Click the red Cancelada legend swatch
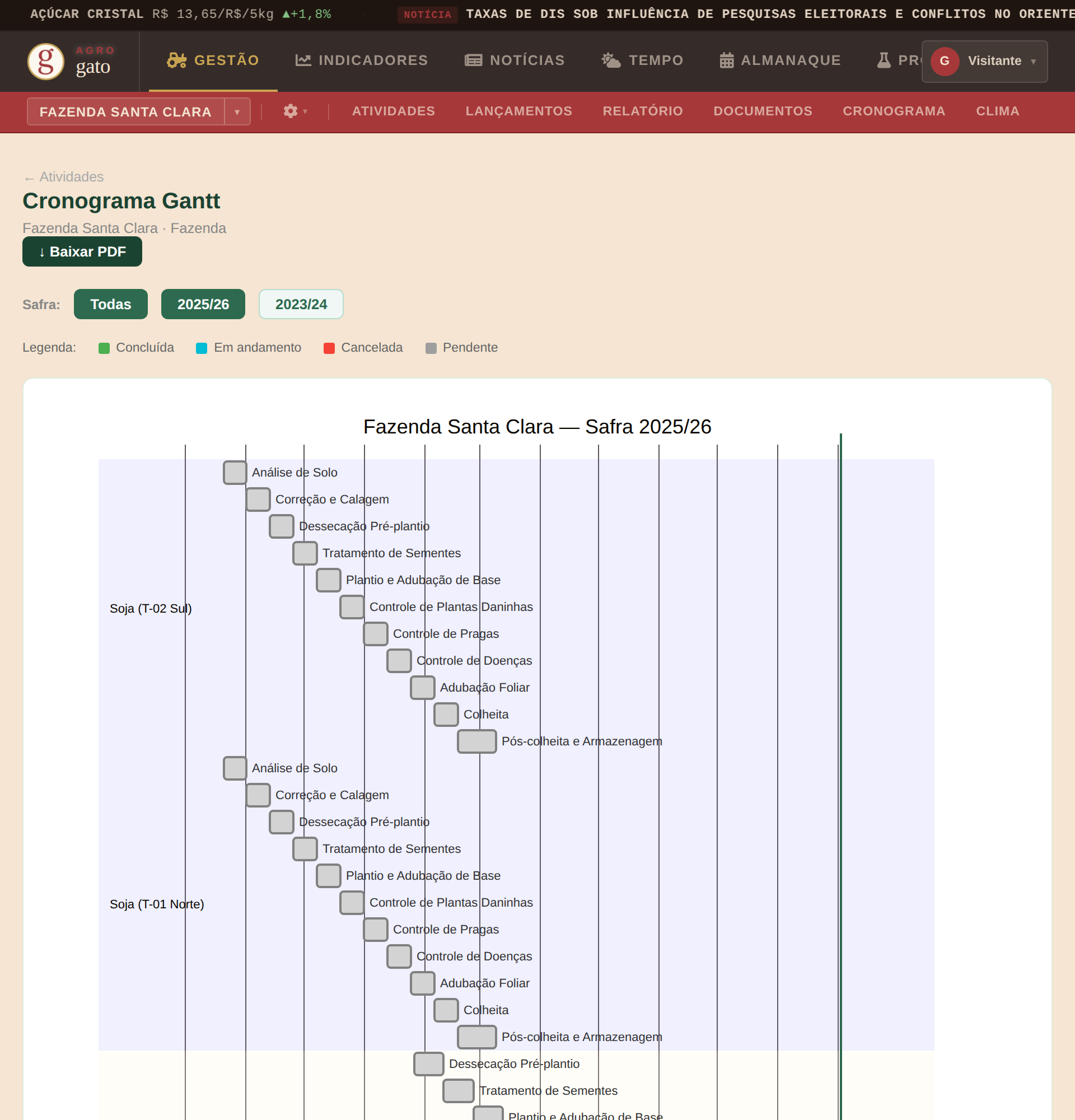This screenshot has height=1120, width=1075. point(329,348)
